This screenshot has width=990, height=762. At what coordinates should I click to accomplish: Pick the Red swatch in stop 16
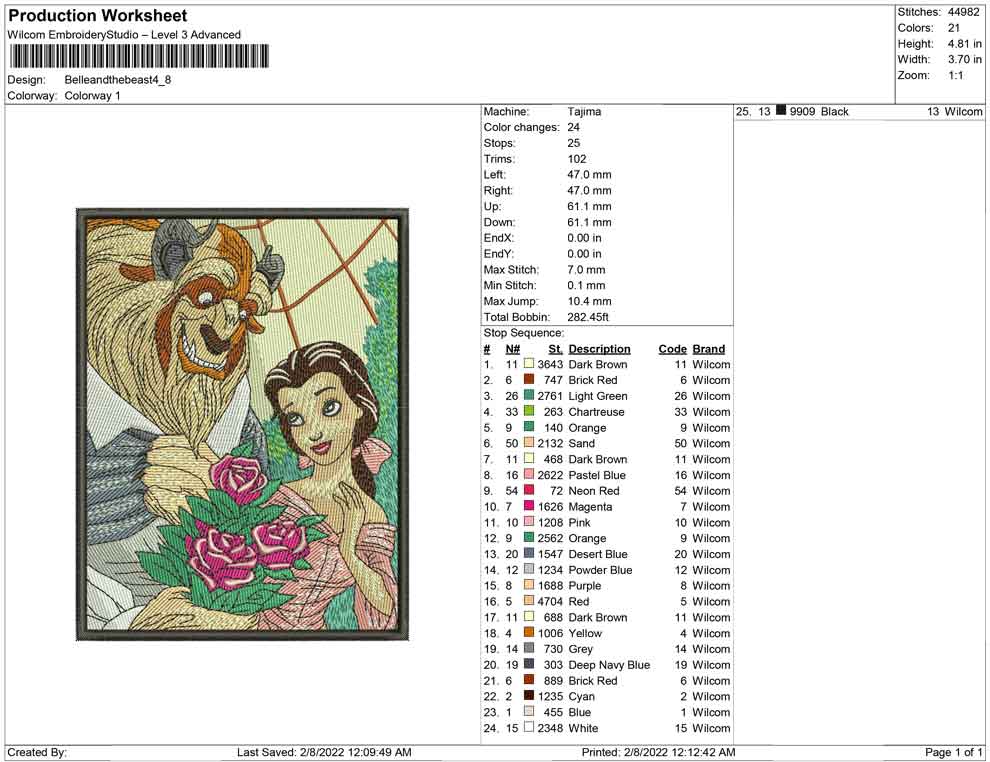point(529,600)
